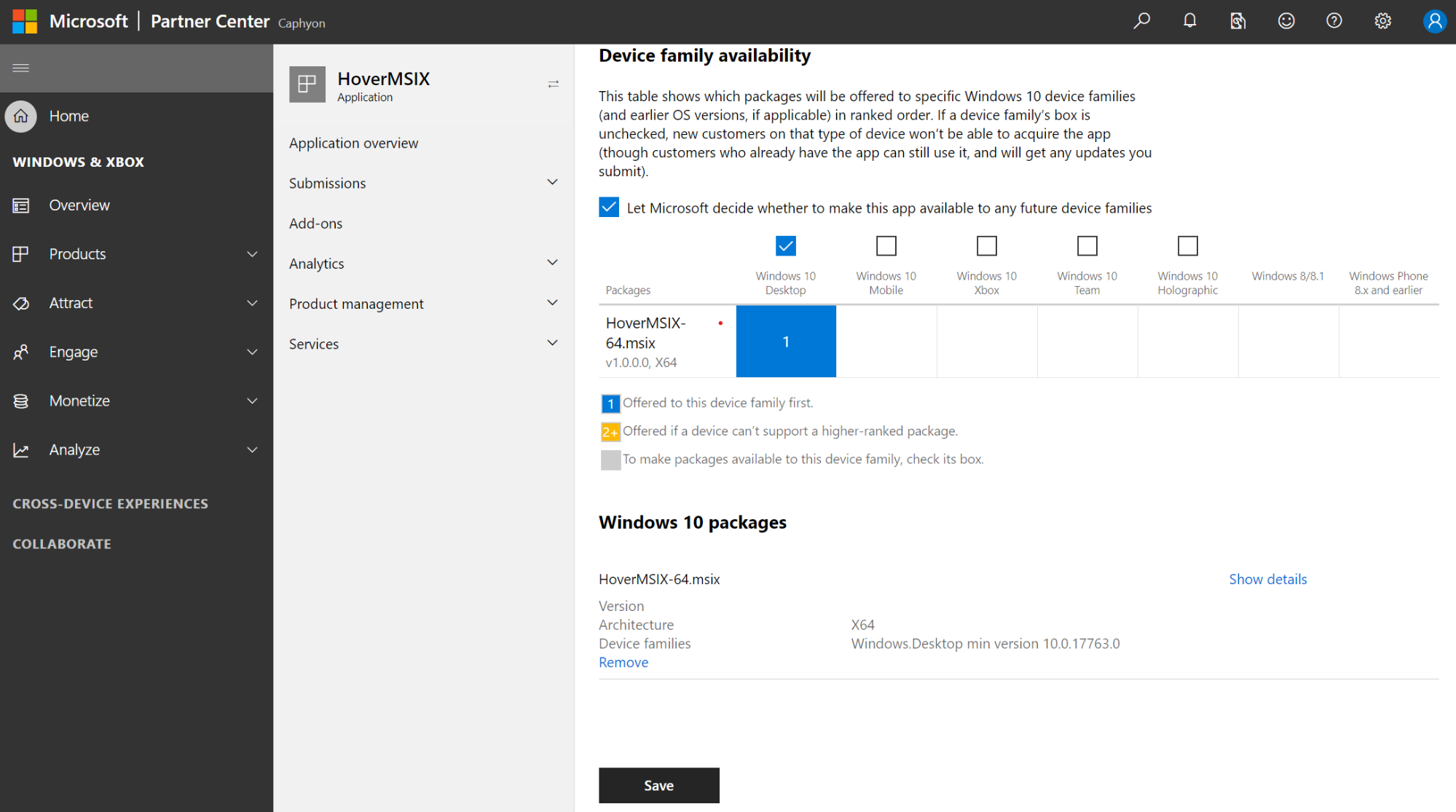
Task: Click Partner Center title
Action: pos(210,21)
